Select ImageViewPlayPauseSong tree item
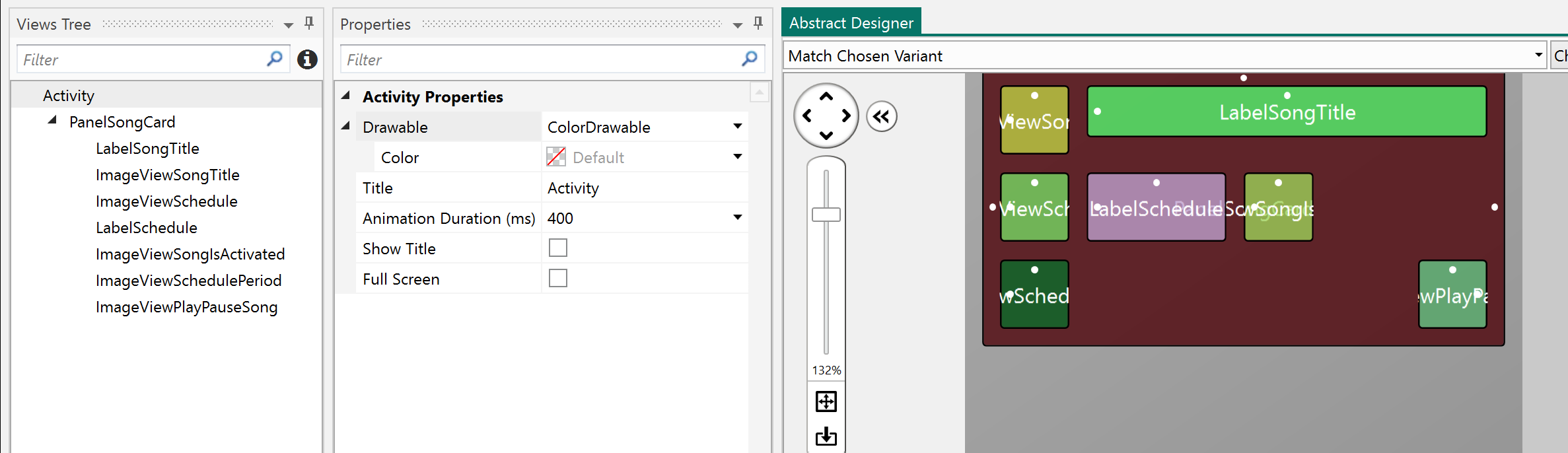The height and width of the screenshot is (453, 1568). (187, 307)
